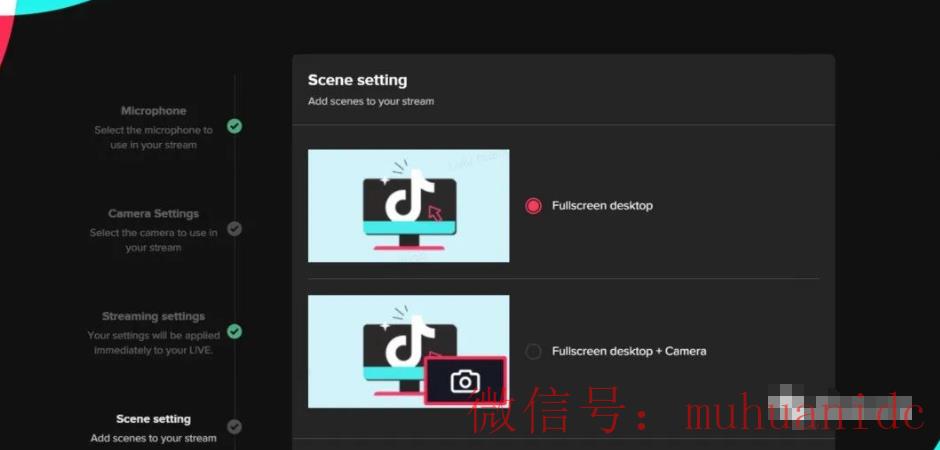Click the gray checkmark beside Camera Settings step
Screen dimensions: 940x450
click(x=234, y=229)
